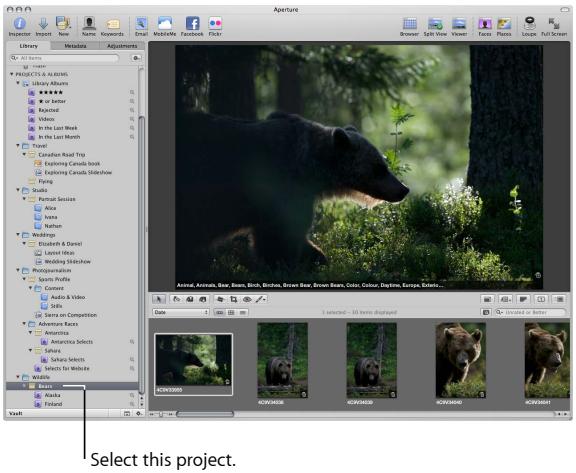This screenshot has width=576, height=473.
Task: Collapse the Weddings folder
Action: [x=18, y=235]
